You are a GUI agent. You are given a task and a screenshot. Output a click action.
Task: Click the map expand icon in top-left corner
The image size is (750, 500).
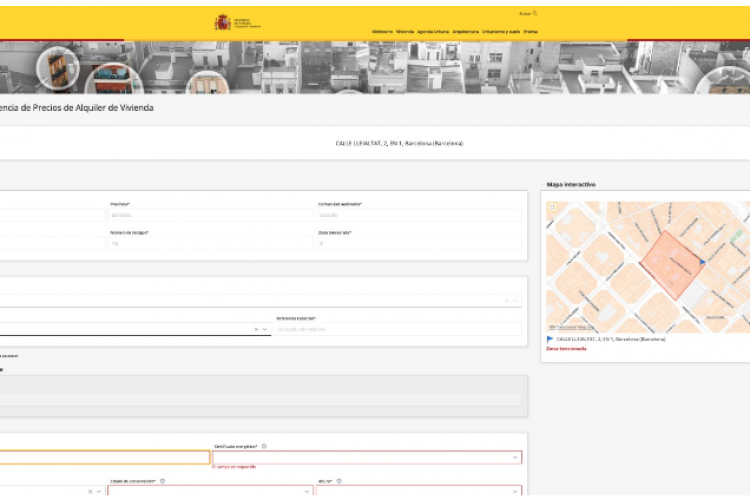pyautogui.click(x=551, y=207)
